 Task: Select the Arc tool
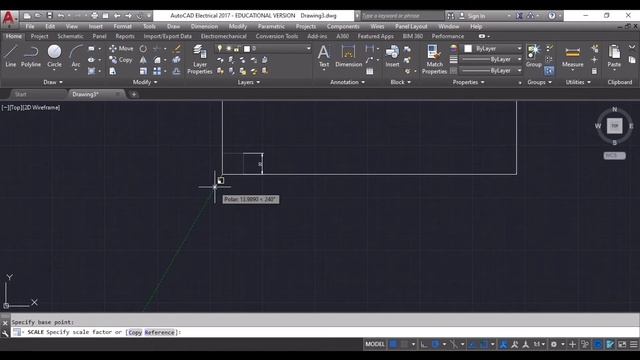click(x=76, y=57)
